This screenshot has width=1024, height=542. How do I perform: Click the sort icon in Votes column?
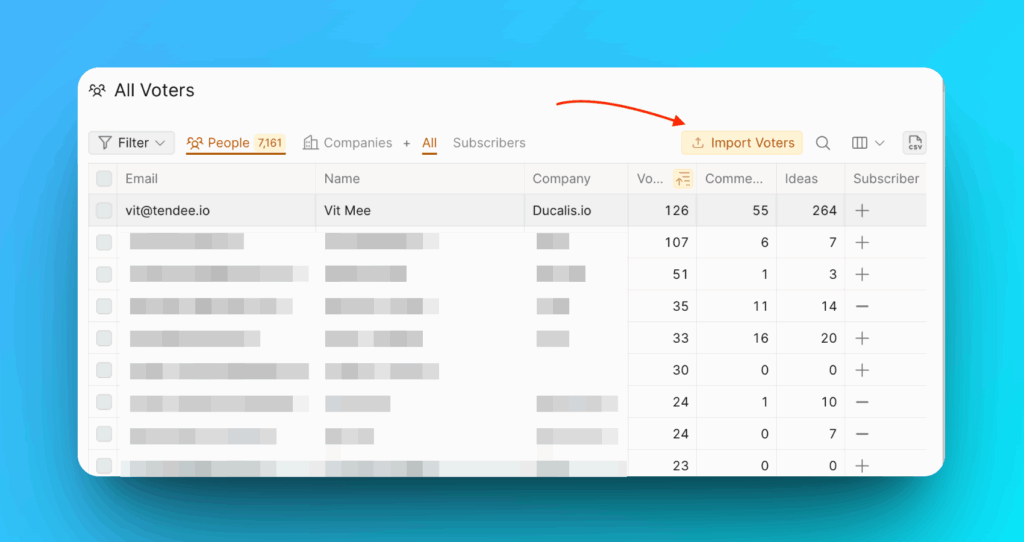pos(683,179)
